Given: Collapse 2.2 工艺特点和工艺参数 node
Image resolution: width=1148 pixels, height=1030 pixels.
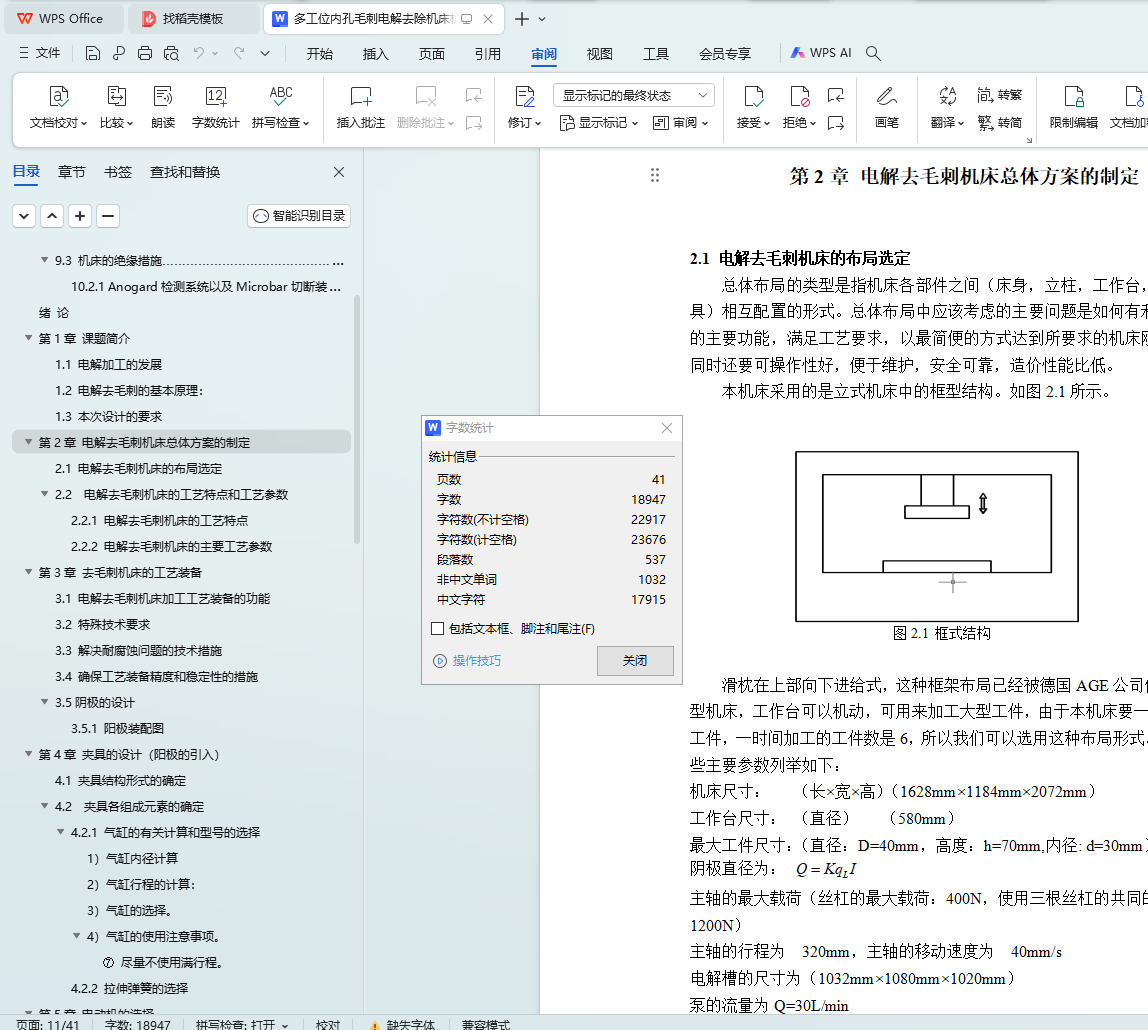Looking at the screenshot, I should click(45, 494).
